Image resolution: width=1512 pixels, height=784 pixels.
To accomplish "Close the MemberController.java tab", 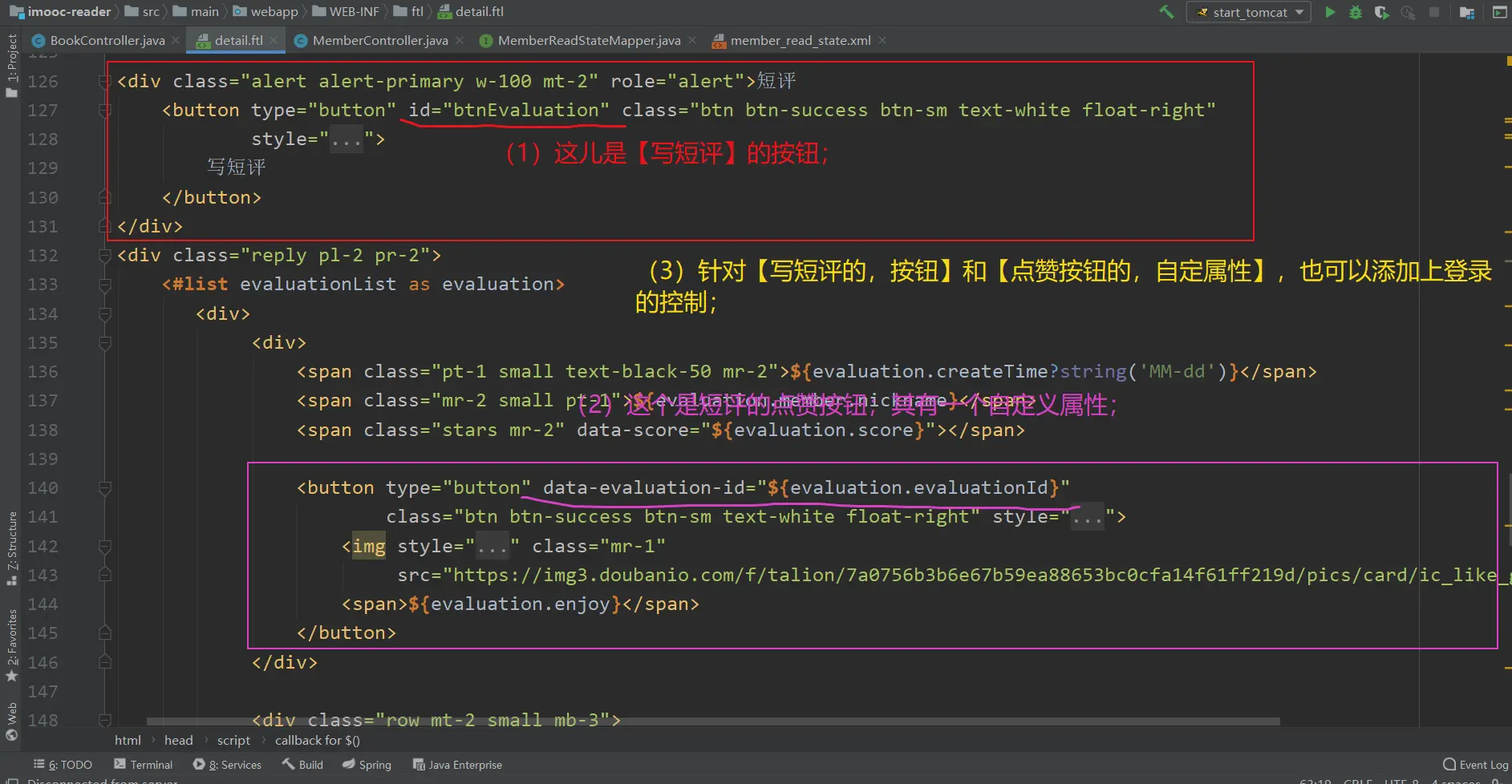I will [x=460, y=40].
